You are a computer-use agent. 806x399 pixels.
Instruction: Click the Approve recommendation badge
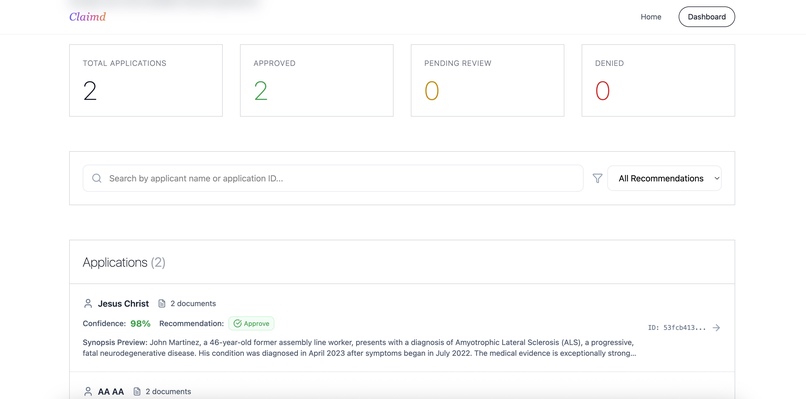pyautogui.click(x=251, y=323)
